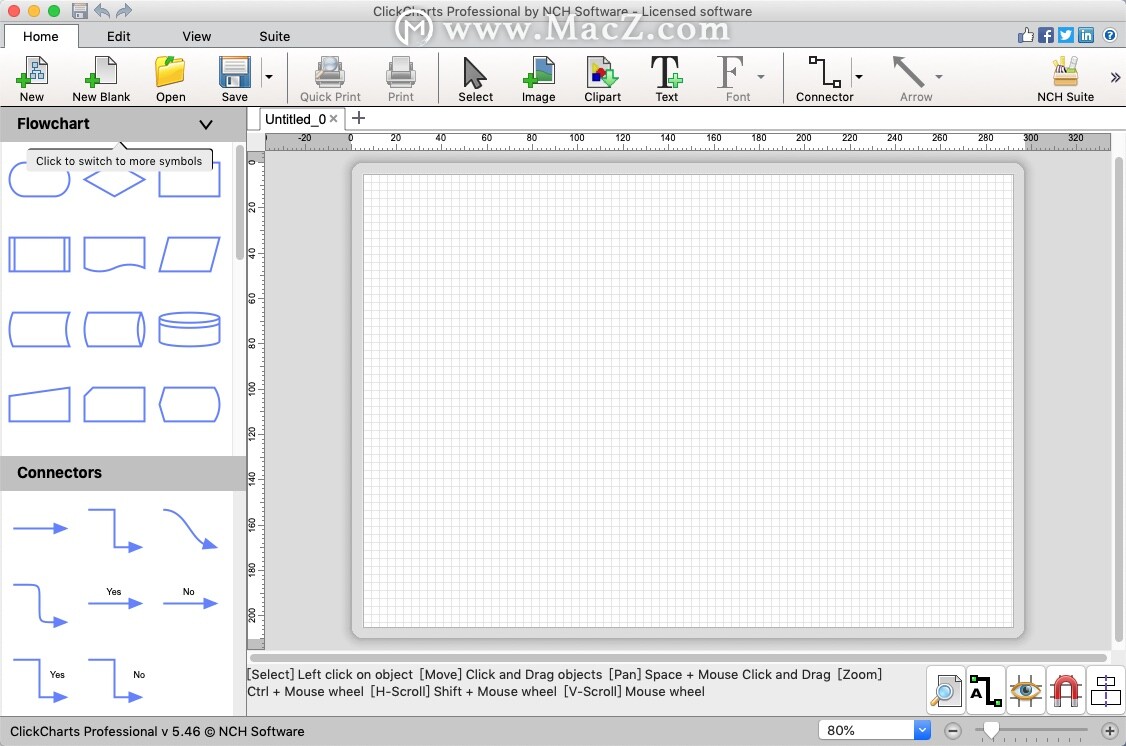The height and width of the screenshot is (746, 1126).
Task: Open the Suite tab
Action: point(274,36)
